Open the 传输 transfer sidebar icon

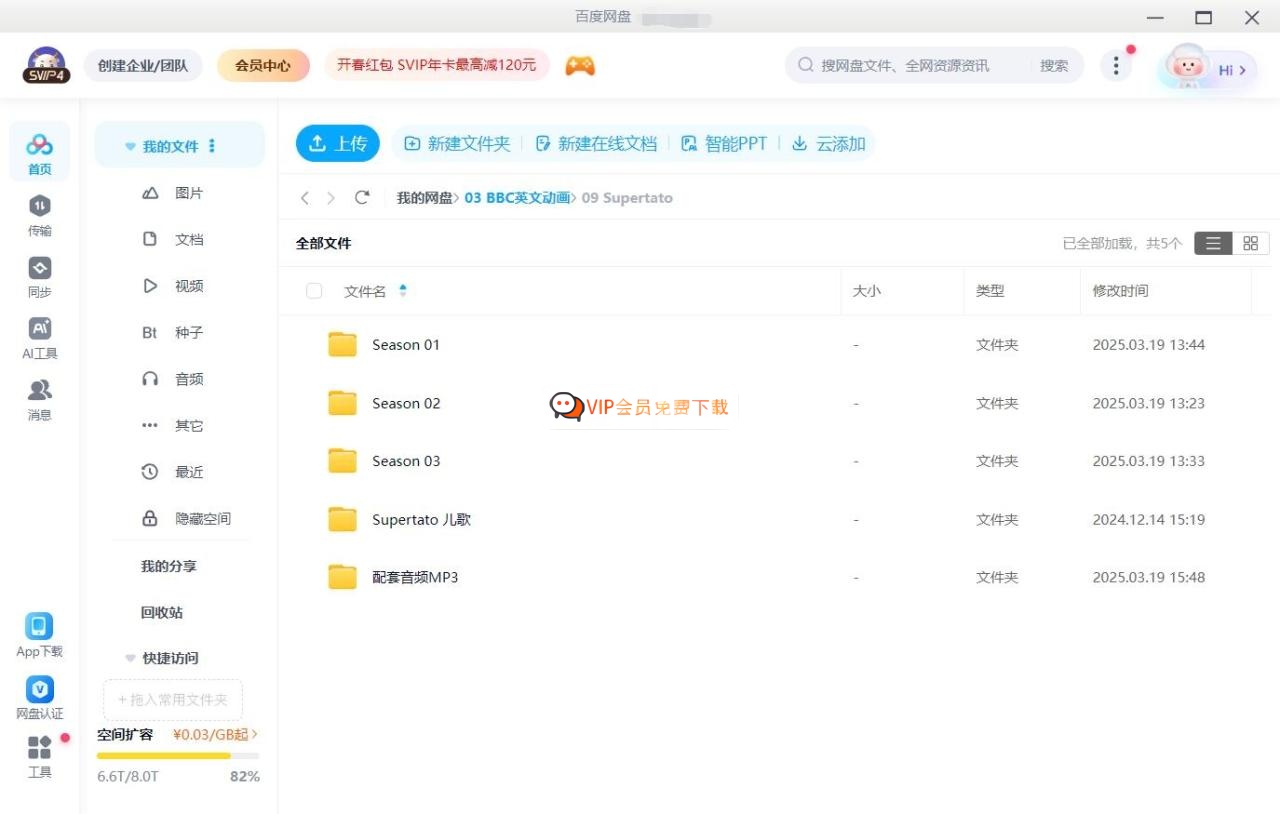[x=39, y=216]
